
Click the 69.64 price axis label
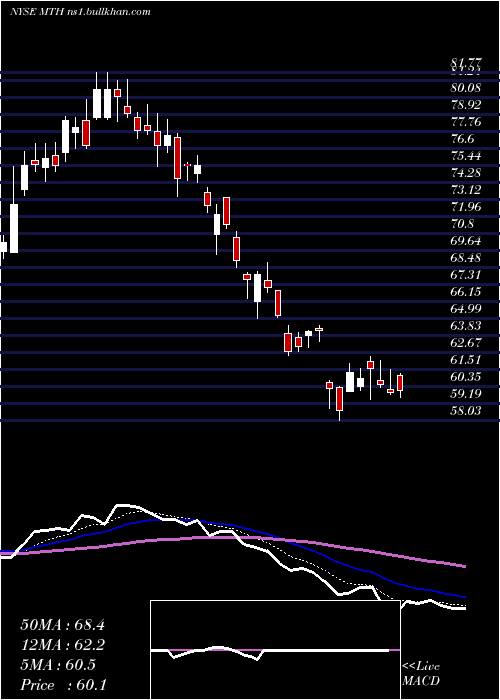pyautogui.click(x=466, y=241)
